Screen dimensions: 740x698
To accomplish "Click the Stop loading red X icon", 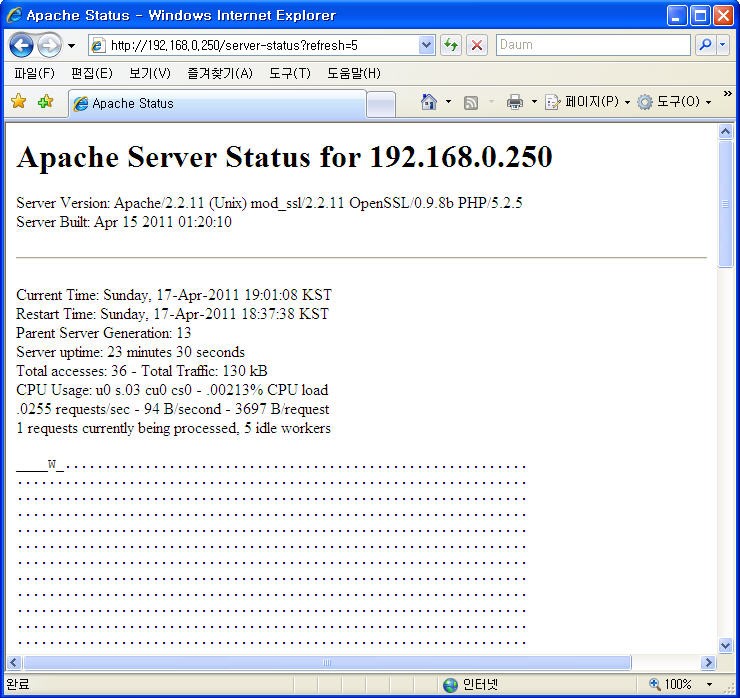I will tap(477, 45).
